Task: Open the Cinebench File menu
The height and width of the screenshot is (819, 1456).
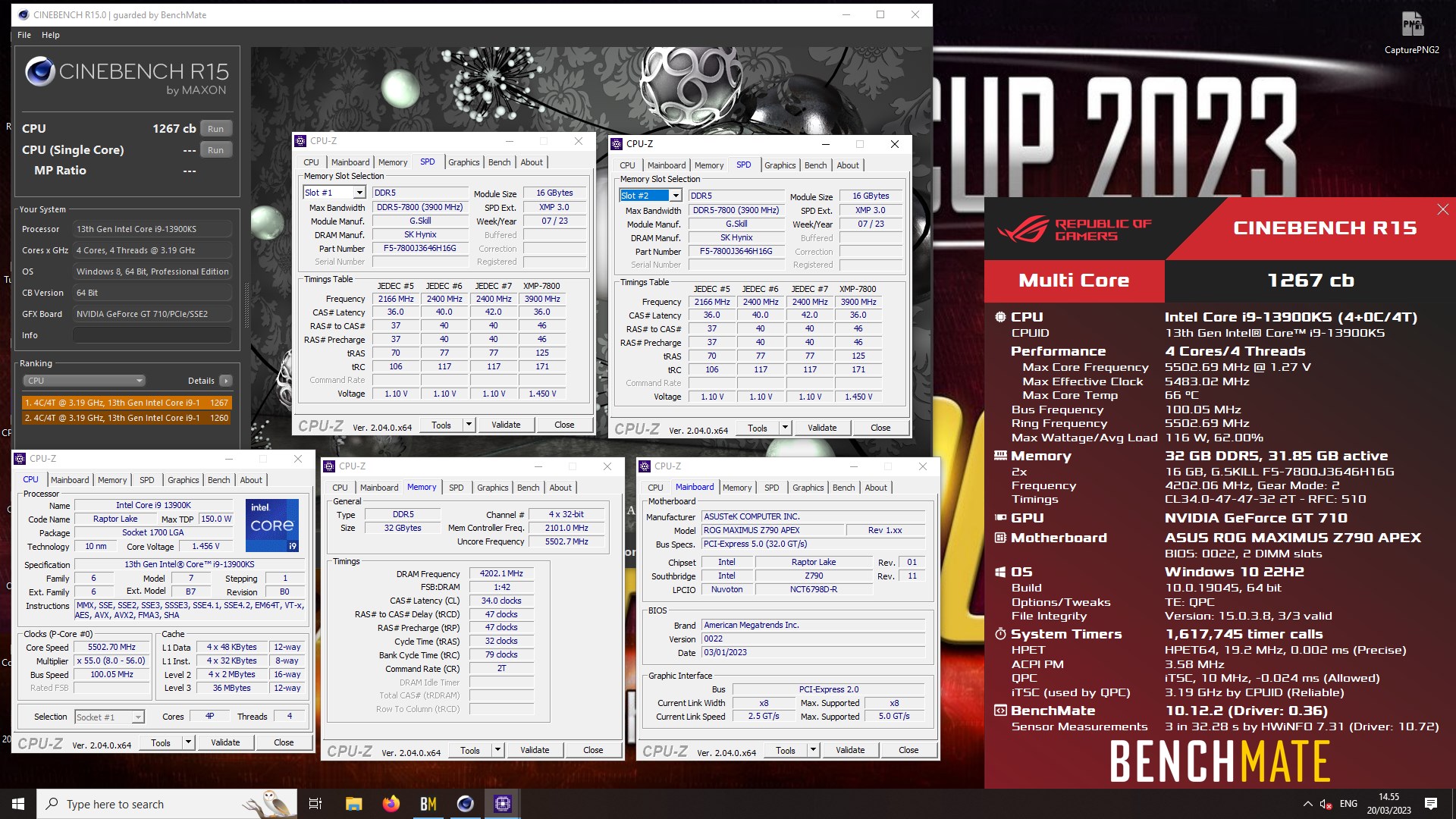Action: click(24, 35)
